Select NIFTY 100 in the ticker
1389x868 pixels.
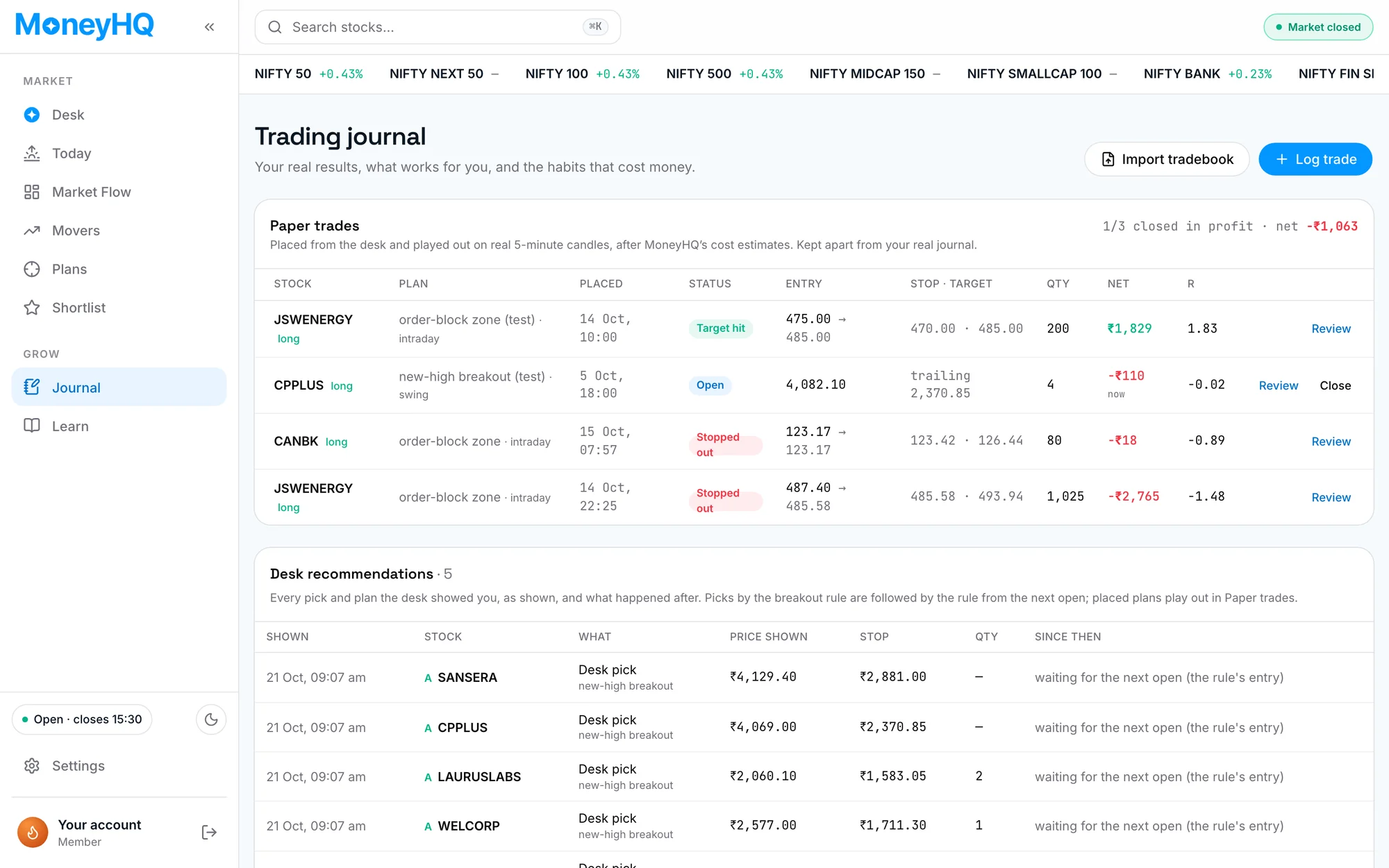(582, 74)
